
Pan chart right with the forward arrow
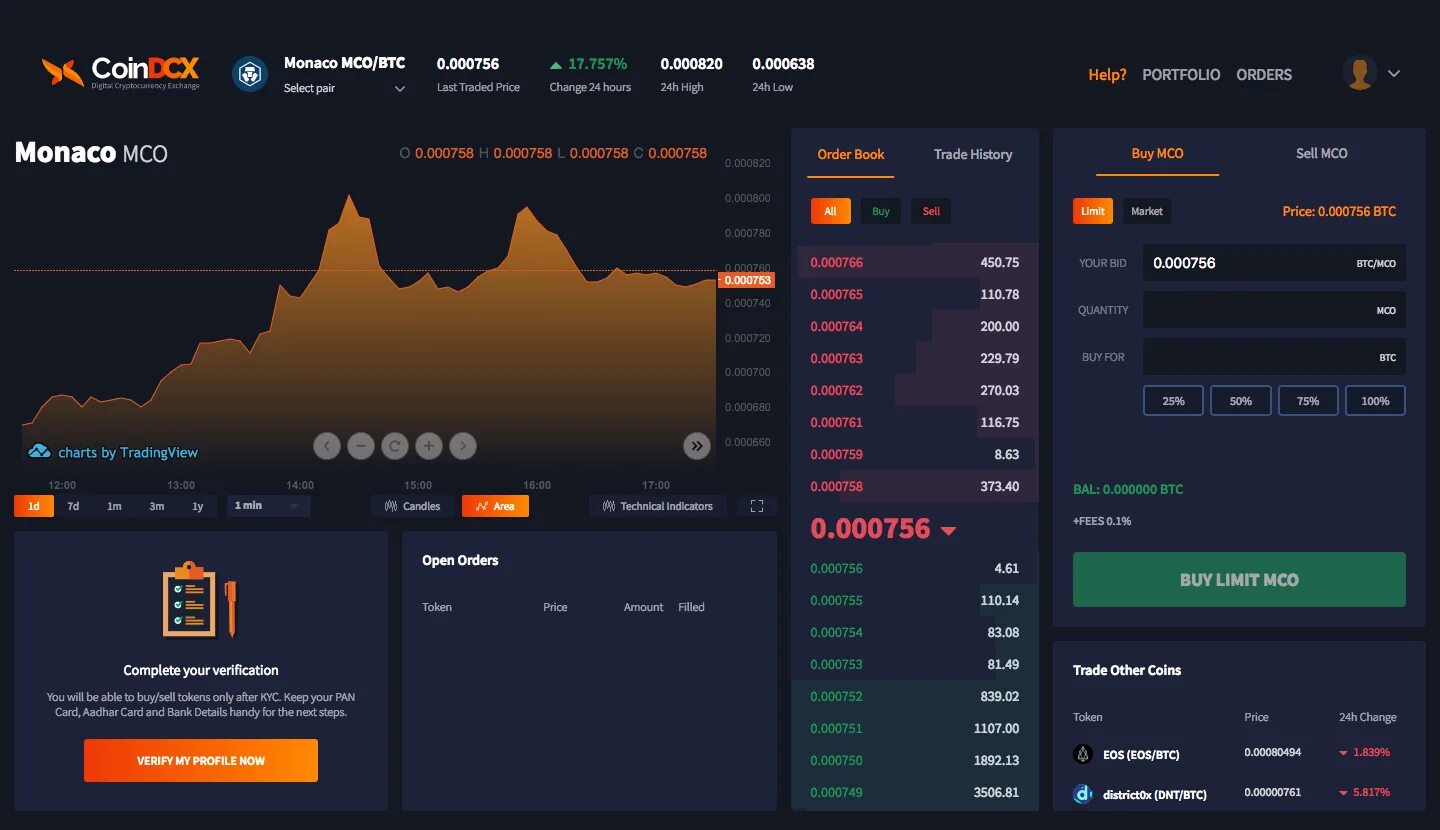[463, 446]
